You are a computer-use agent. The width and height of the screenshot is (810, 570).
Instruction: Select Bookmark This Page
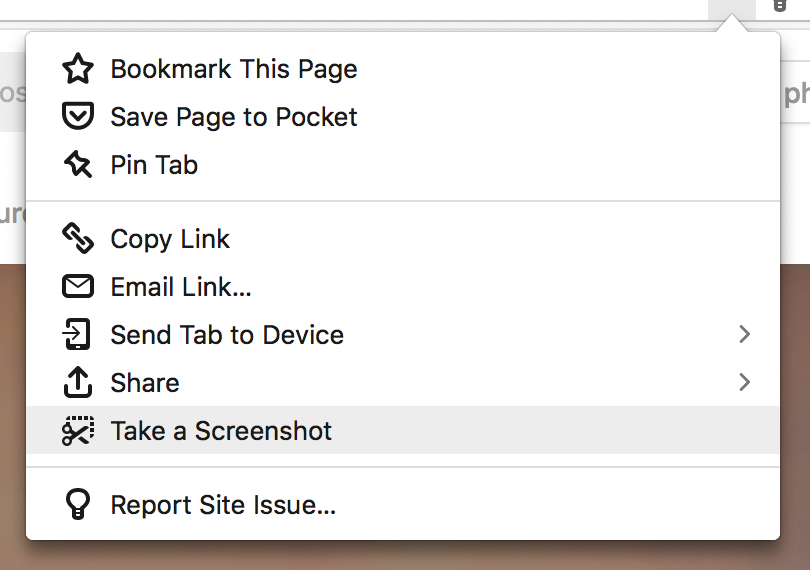pos(234,69)
